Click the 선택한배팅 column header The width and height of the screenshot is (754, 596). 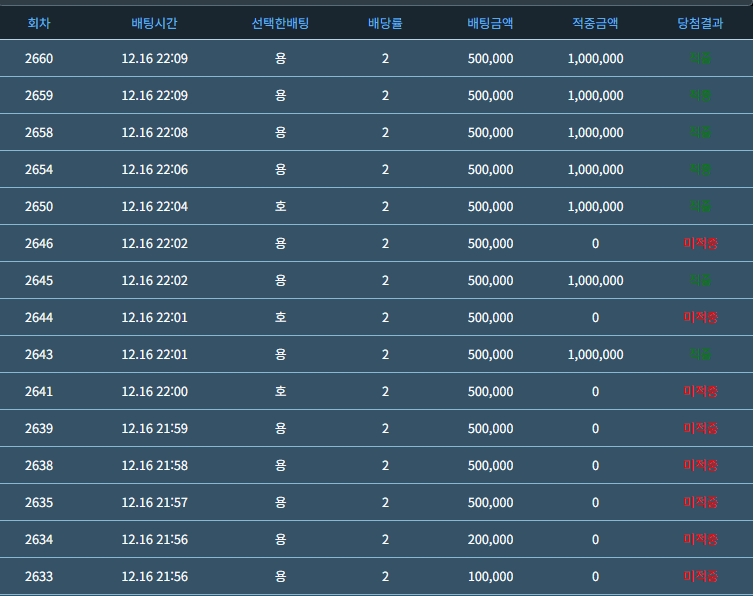click(x=280, y=22)
